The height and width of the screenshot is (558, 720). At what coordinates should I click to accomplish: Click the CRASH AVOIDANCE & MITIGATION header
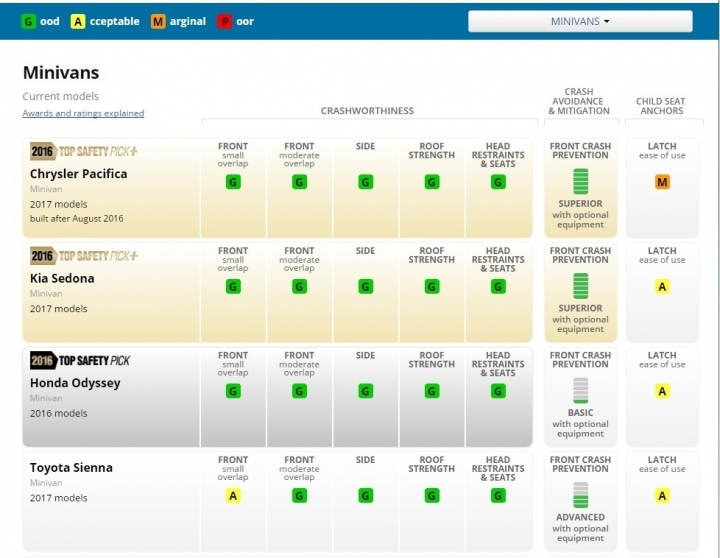[x=579, y=101]
